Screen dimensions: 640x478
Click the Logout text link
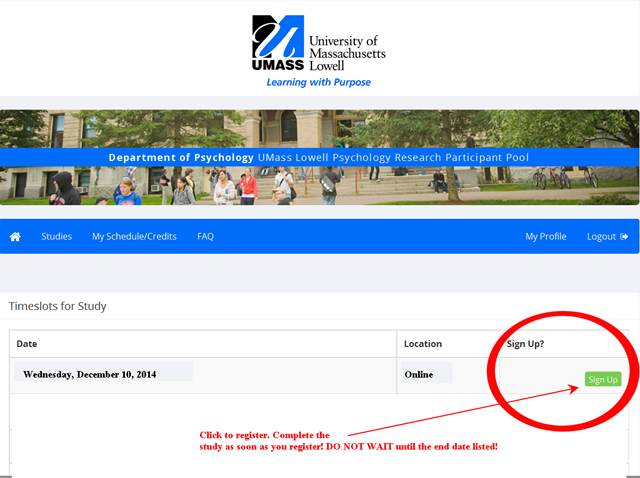pos(601,237)
